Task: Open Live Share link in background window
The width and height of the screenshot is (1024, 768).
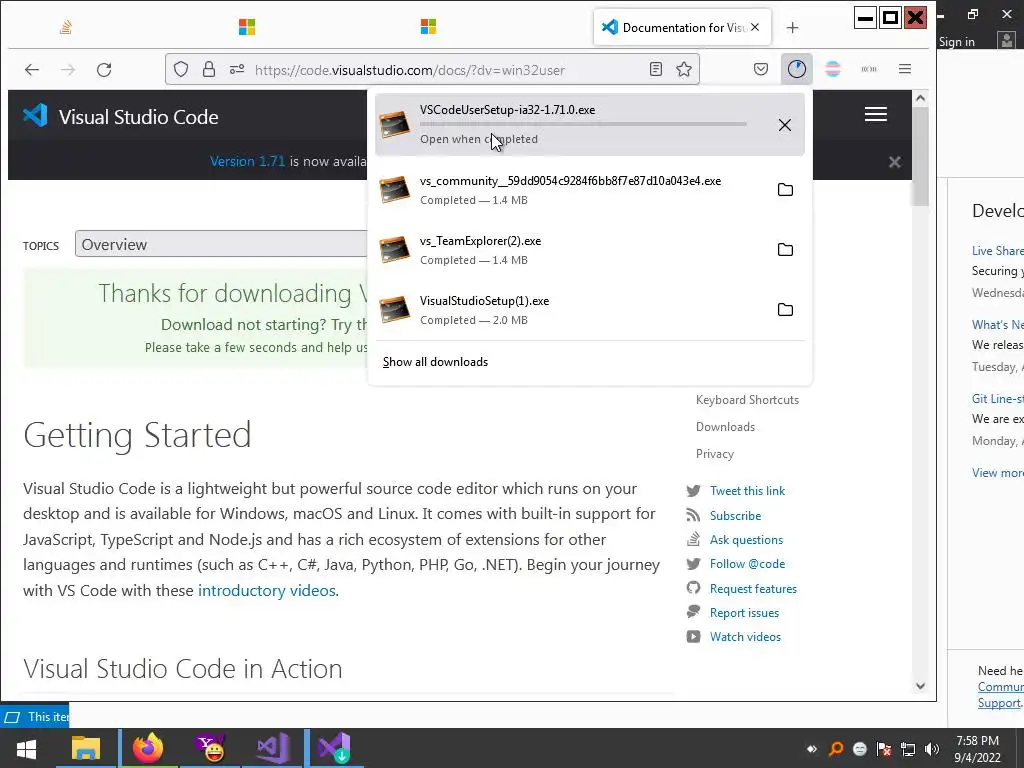Action: pyautogui.click(x=997, y=251)
